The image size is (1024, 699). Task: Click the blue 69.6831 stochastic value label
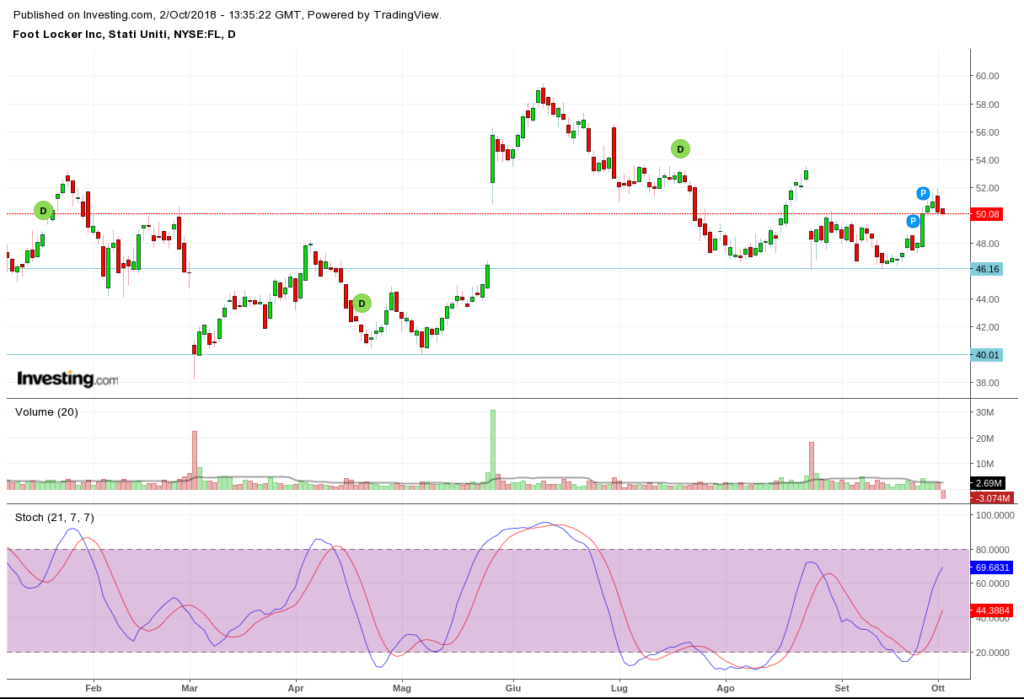coord(992,568)
